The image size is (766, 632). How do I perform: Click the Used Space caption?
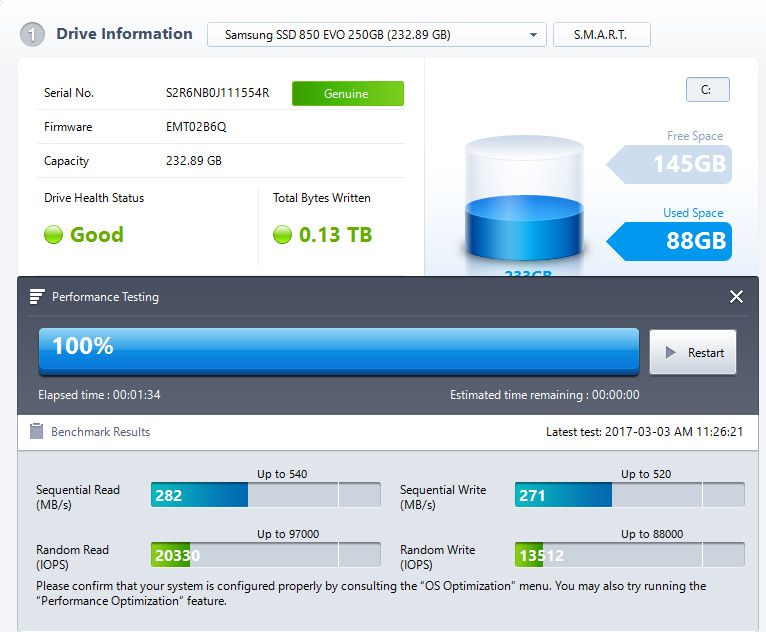coord(693,213)
